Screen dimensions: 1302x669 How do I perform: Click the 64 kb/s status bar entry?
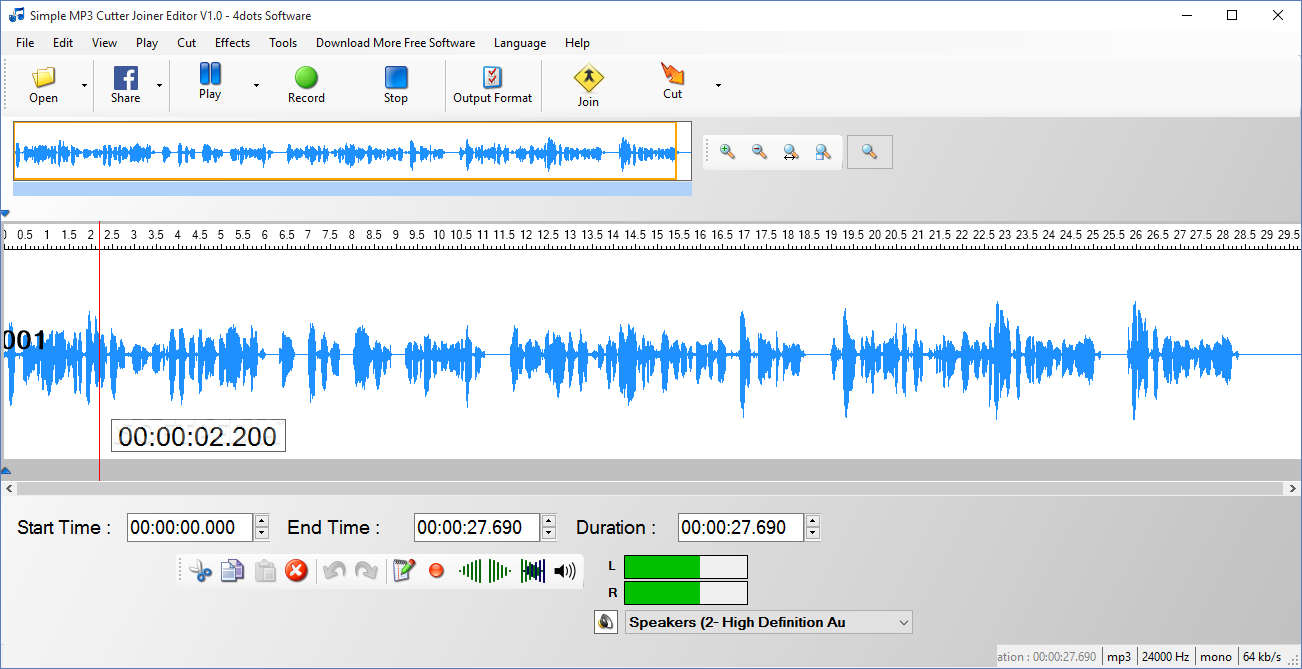(1263, 657)
